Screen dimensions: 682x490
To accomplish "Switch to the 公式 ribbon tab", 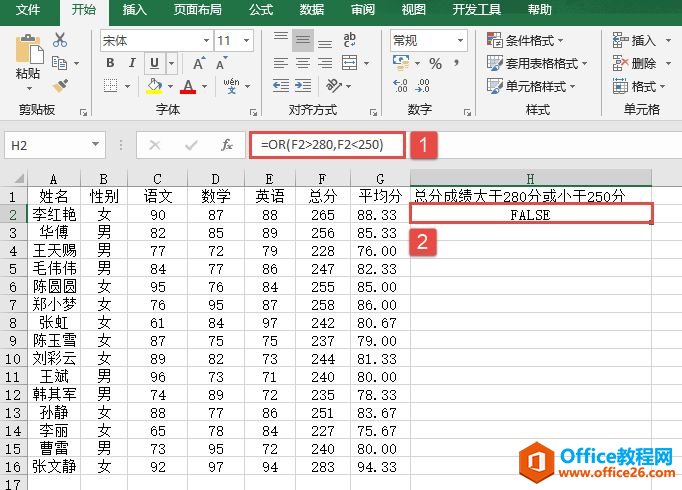I will [x=260, y=10].
